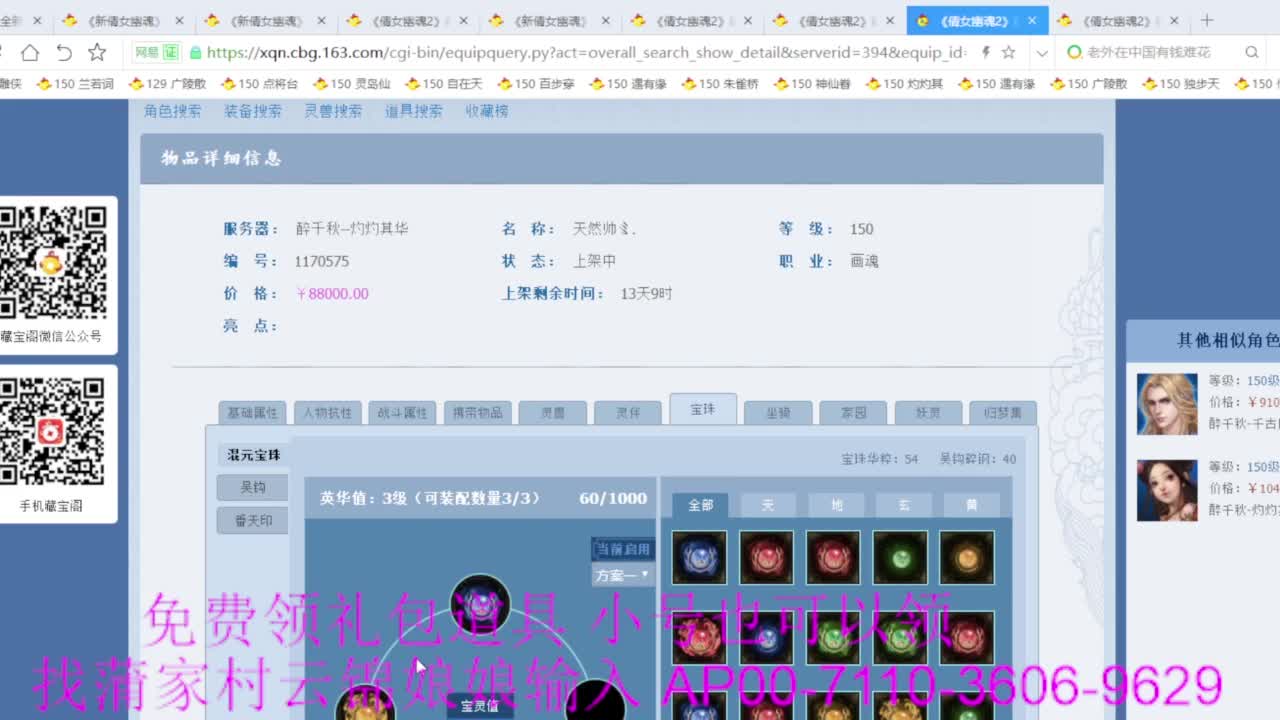Open a new browser tab with plus
Screen dimensions: 1280x720
click(1207, 20)
